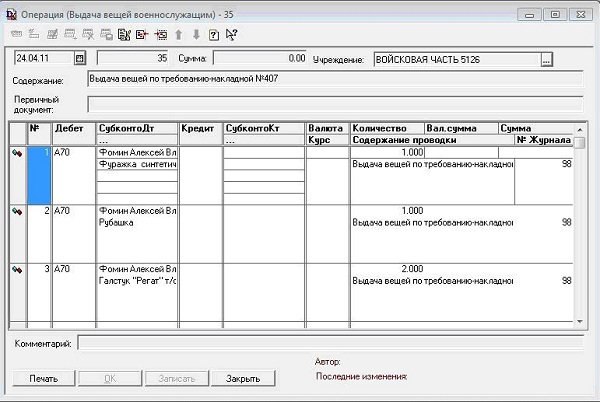Viewport: 600px width, 402px height.
Task: Click the move row up arrow
Action: pyautogui.click(x=179, y=34)
